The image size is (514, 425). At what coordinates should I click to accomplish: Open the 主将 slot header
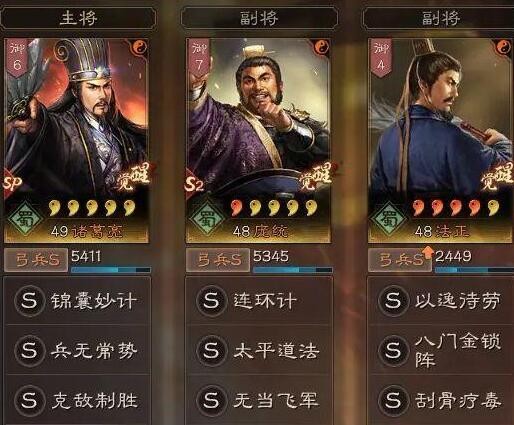pyautogui.click(x=79, y=17)
